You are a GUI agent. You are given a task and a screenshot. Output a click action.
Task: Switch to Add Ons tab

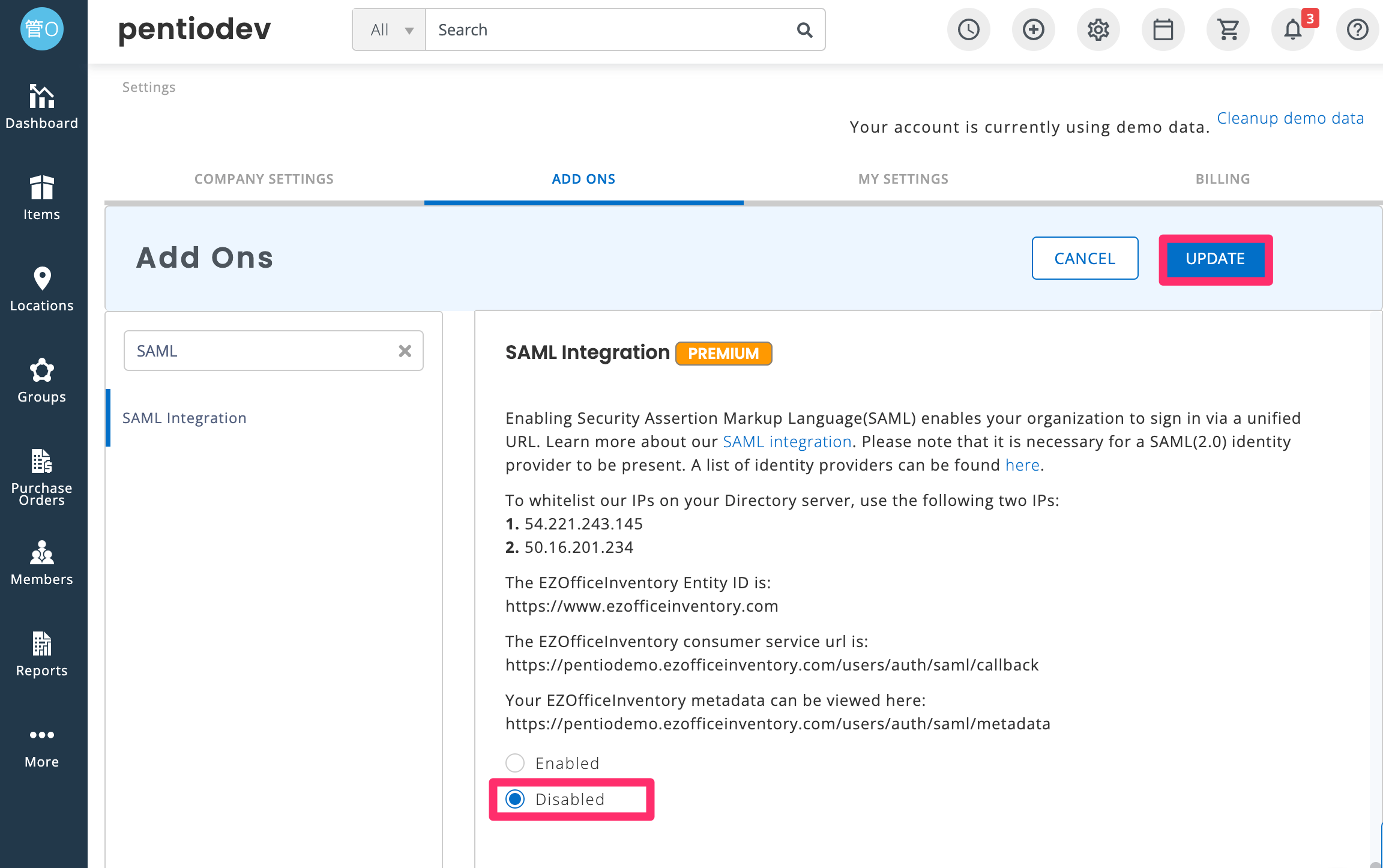coord(583,179)
